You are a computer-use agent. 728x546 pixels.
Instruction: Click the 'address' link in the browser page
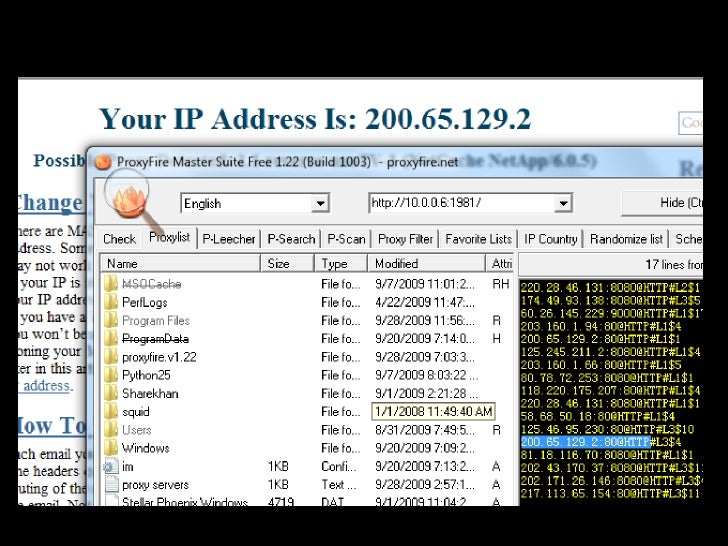(46, 385)
